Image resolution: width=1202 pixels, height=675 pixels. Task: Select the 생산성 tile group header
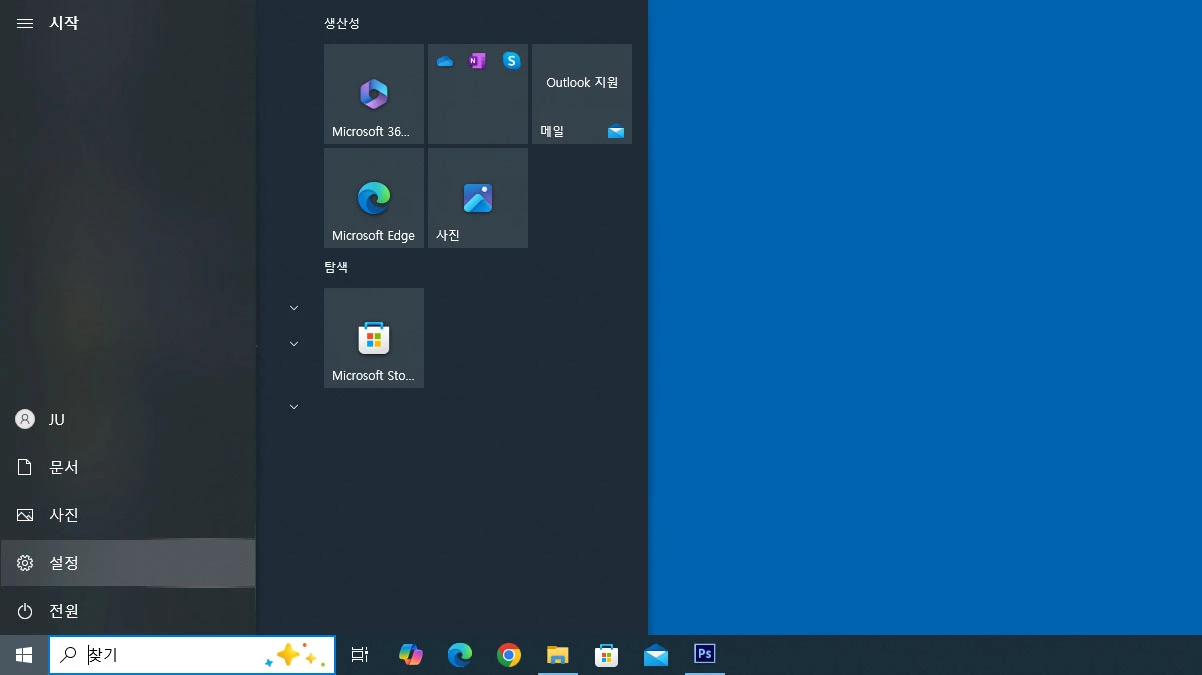(342, 23)
